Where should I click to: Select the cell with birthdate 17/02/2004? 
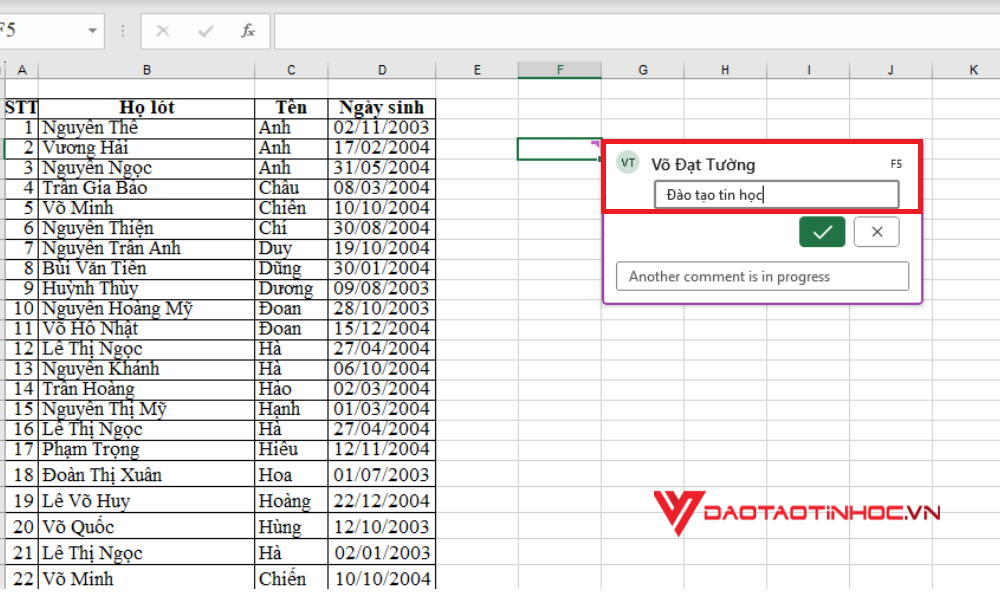pos(382,147)
